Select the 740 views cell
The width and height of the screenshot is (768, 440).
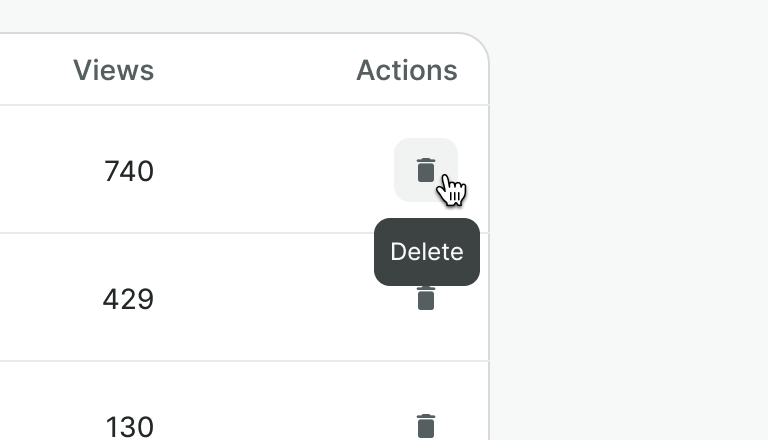[x=129, y=171]
